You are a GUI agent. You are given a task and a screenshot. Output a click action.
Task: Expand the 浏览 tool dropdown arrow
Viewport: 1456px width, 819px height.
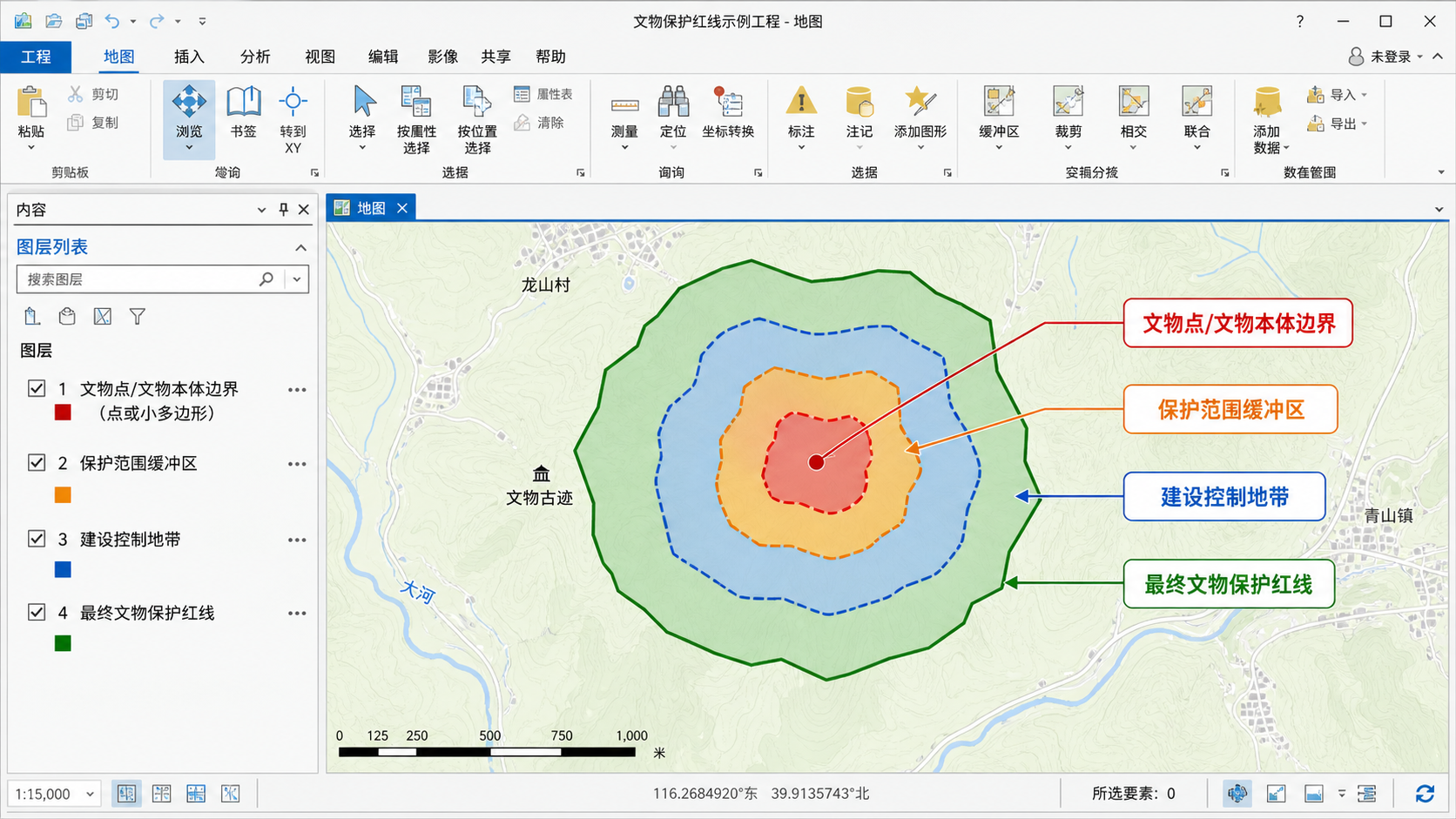click(x=189, y=149)
